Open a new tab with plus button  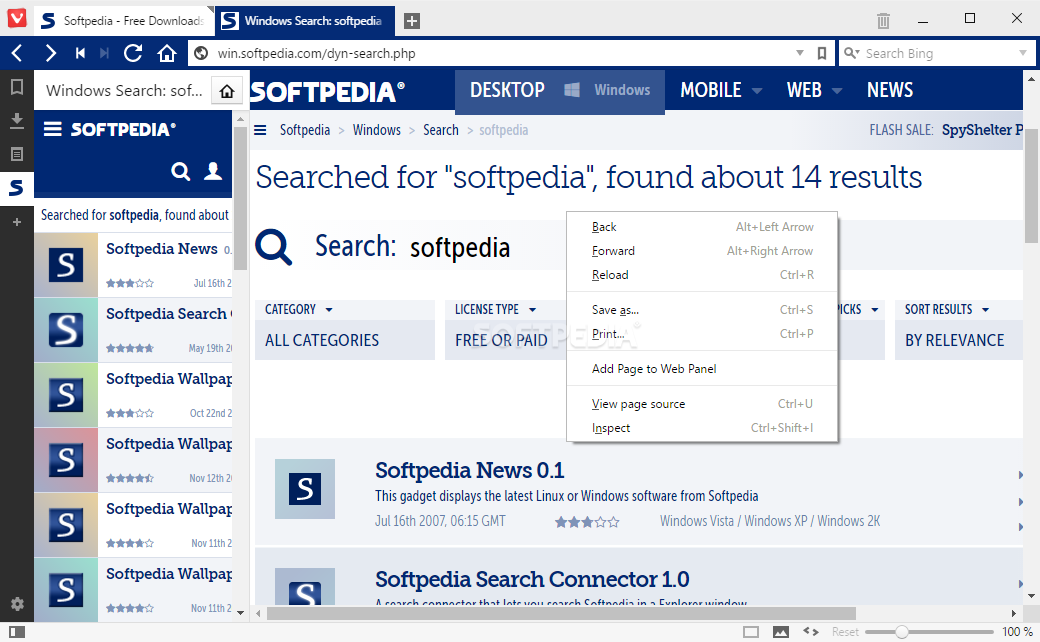point(411,21)
